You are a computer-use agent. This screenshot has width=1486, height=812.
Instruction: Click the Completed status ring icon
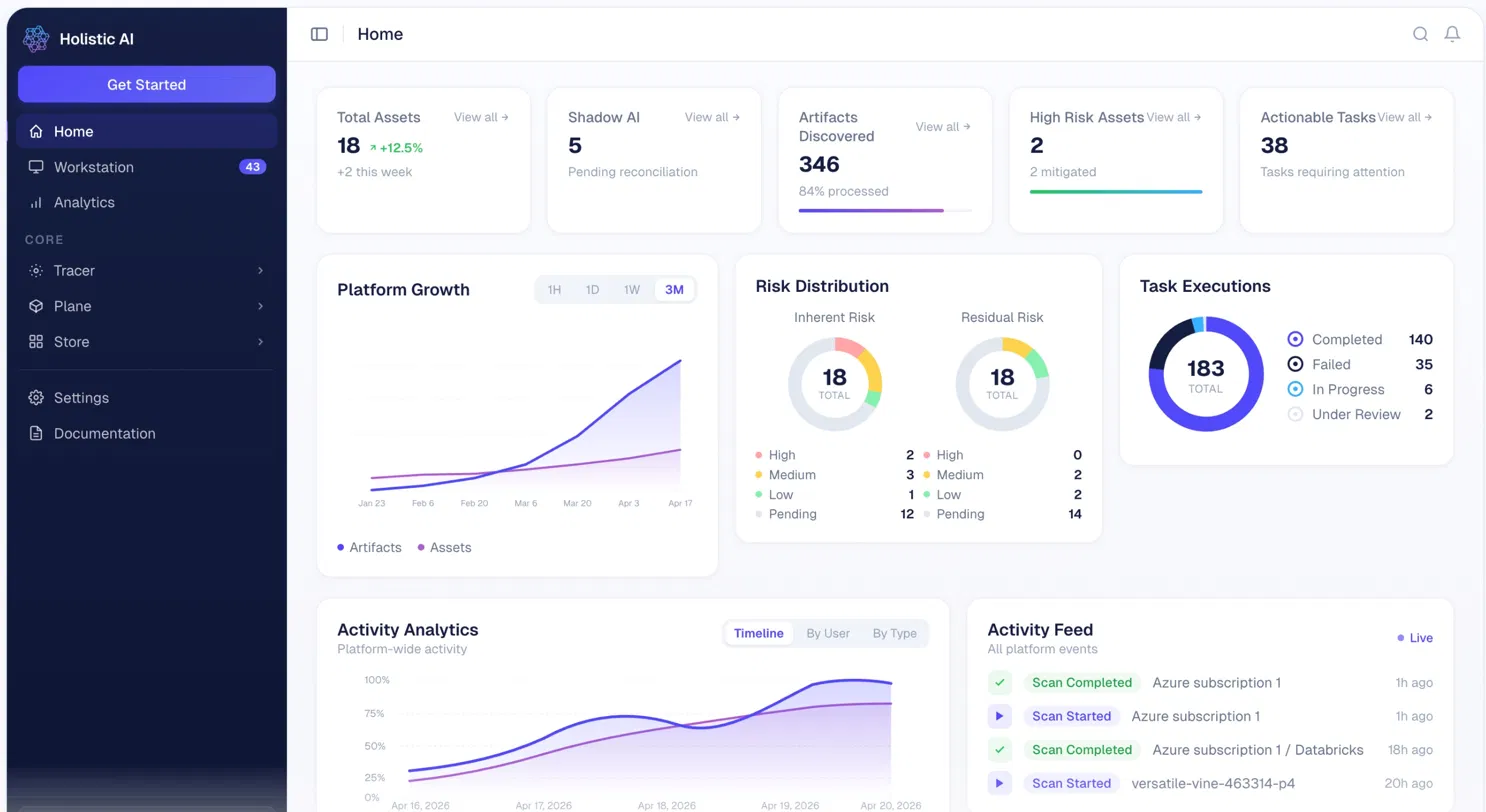click(x=1295, y=339)
